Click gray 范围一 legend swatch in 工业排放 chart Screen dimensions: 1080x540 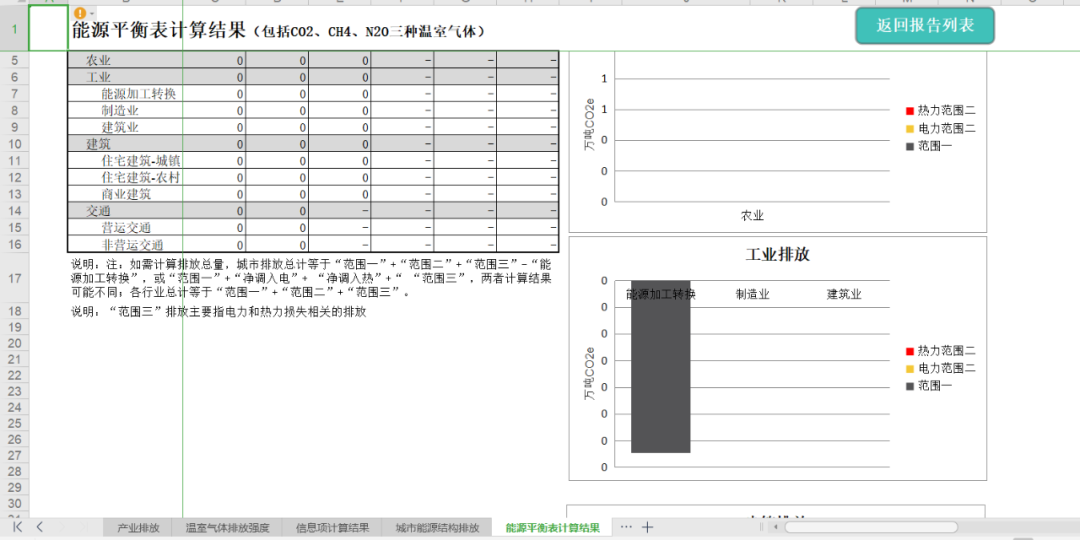click(909, 386)
